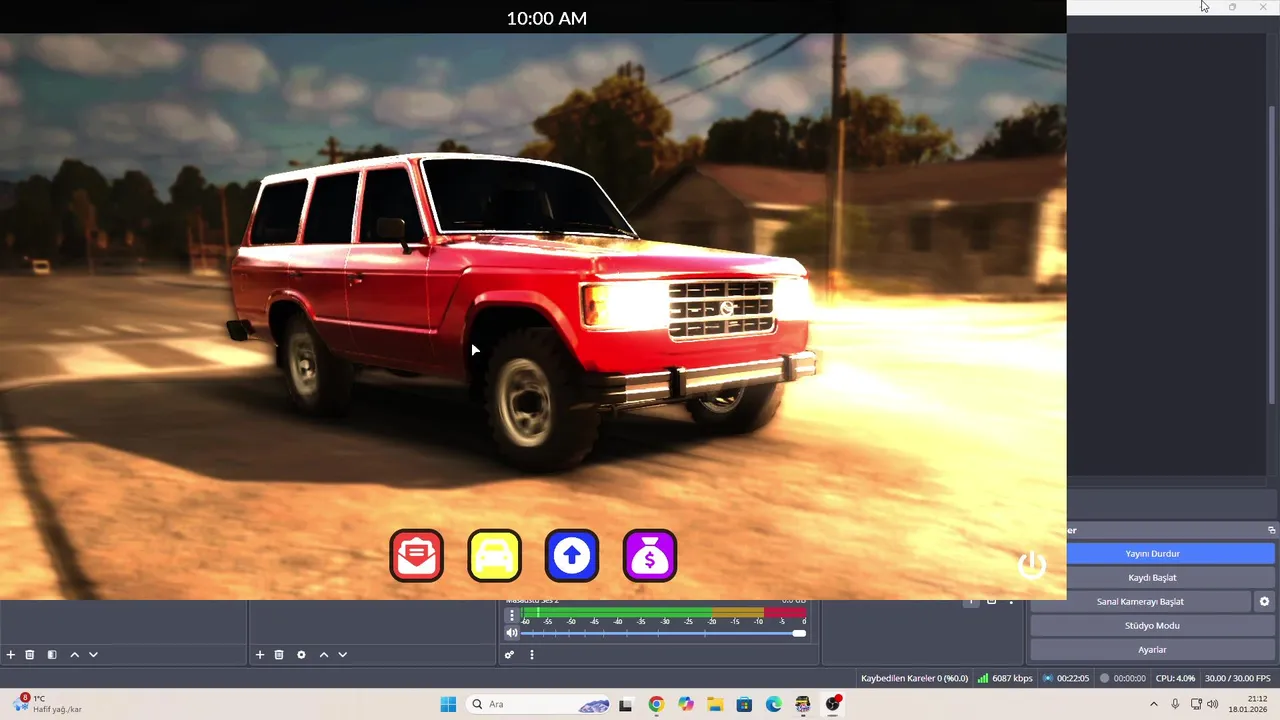Open advanced audio properties gears icon
Screen dimensions: 1280x720
click(x=509, y=655)
